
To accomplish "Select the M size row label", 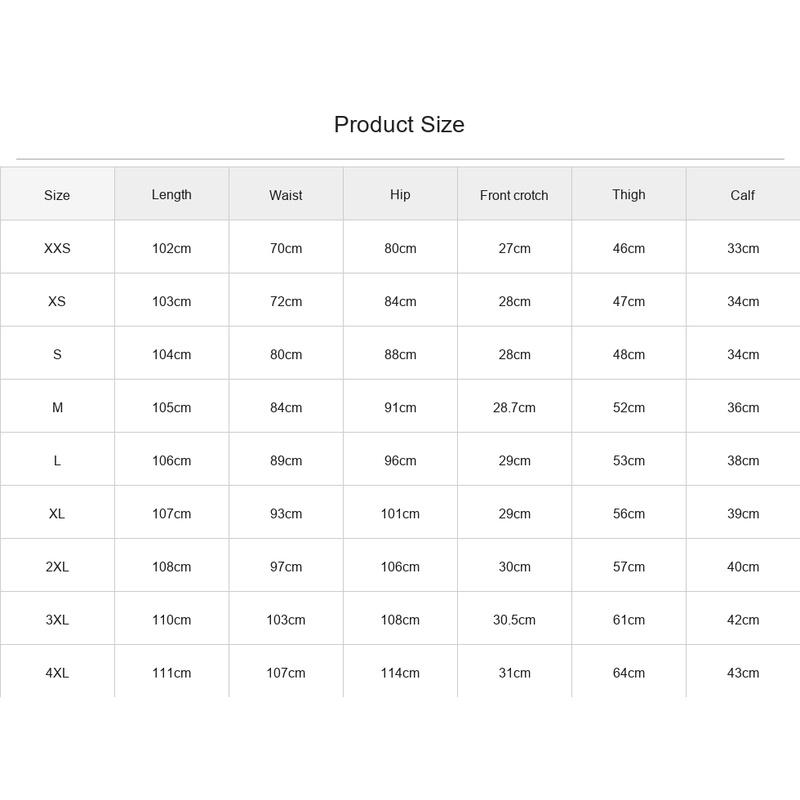I will tap(57, 407).
